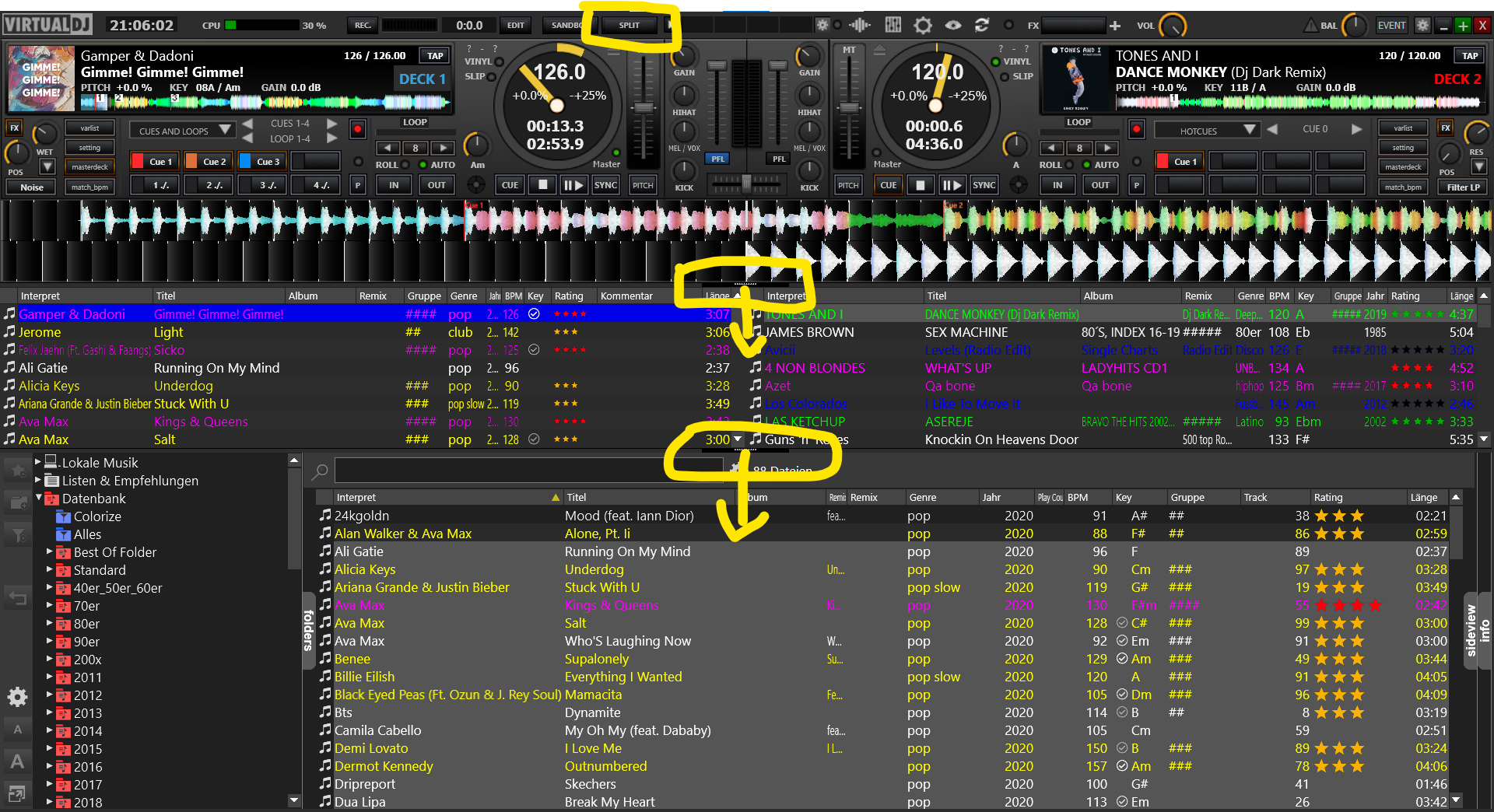Click the add virtual folder sidebar icon
The height and width of the screenshot is (812, 1494).
17,502
